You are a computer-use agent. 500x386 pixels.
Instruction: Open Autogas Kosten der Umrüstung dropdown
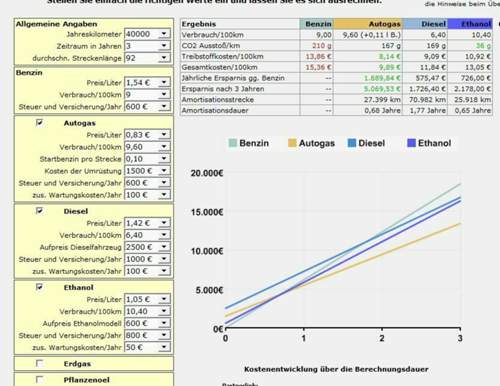pos(164,171)
